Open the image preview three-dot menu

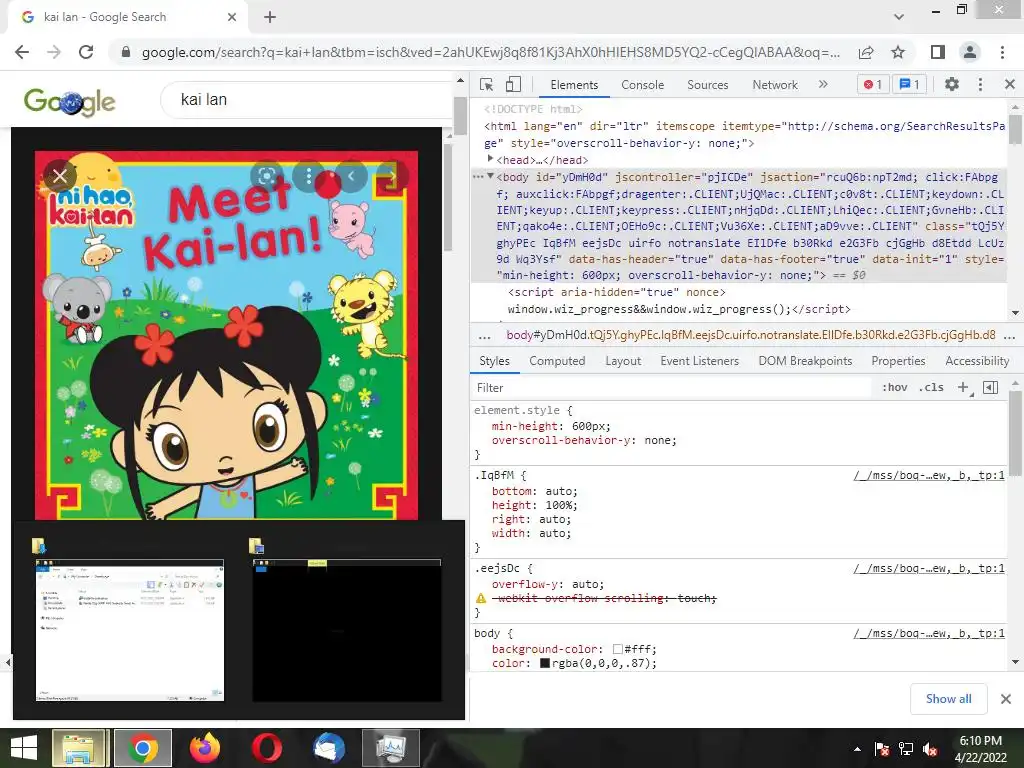pos(308,176)
